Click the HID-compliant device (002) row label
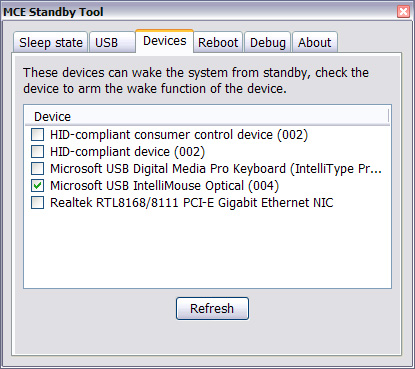The image size is (415, 369). tap(127, 152)
